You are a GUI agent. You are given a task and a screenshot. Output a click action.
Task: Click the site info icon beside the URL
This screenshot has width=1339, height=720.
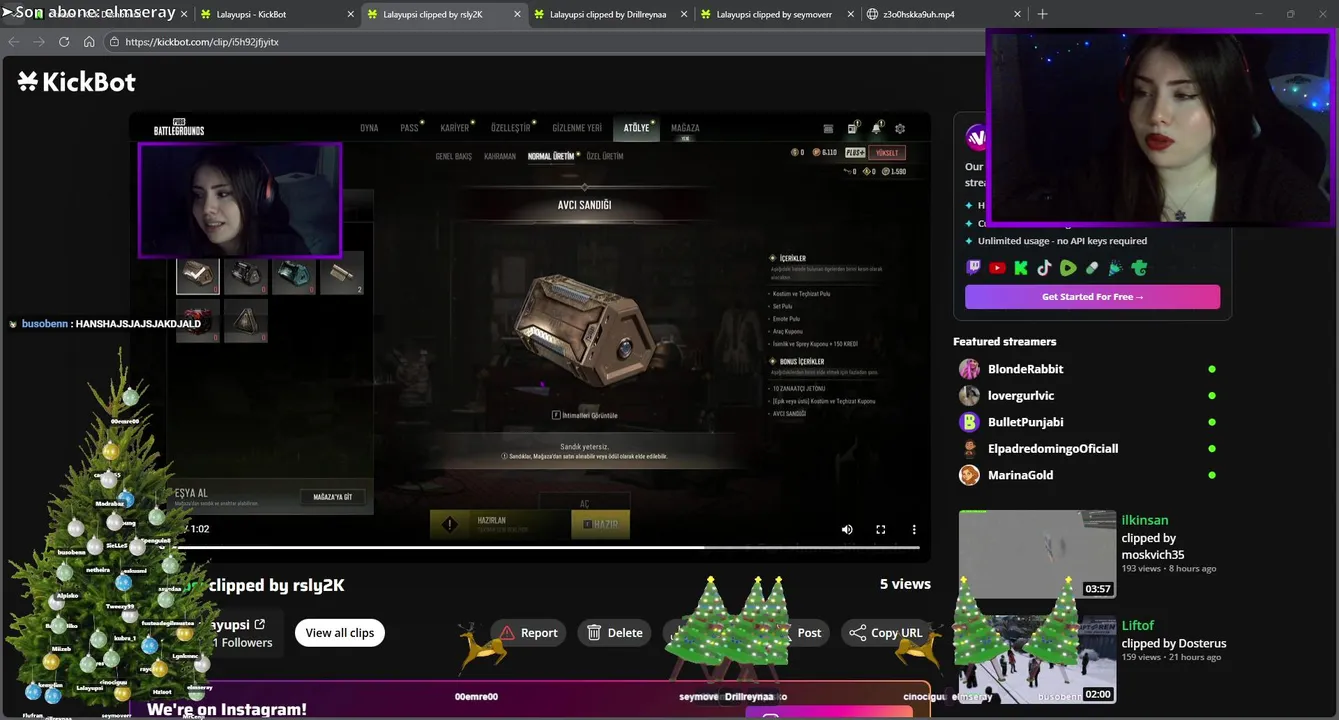point(114,42)
